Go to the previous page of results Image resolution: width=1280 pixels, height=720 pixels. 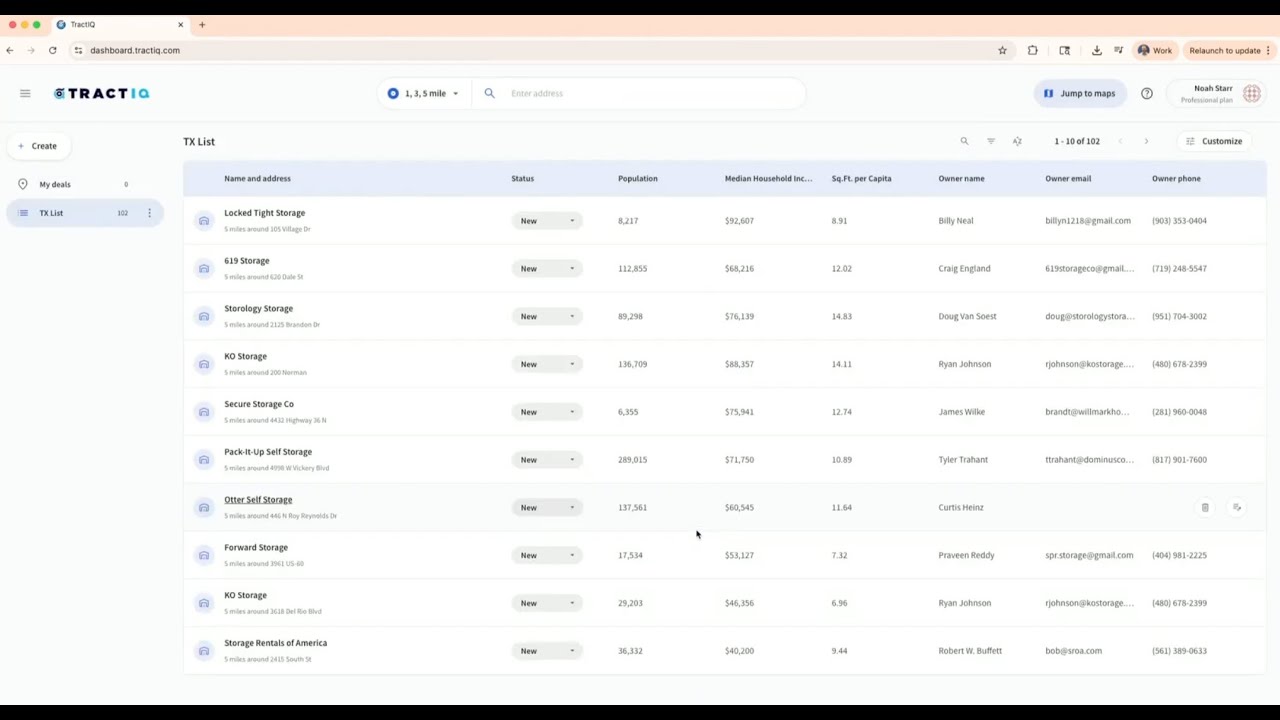click(x=1120, y=141)
